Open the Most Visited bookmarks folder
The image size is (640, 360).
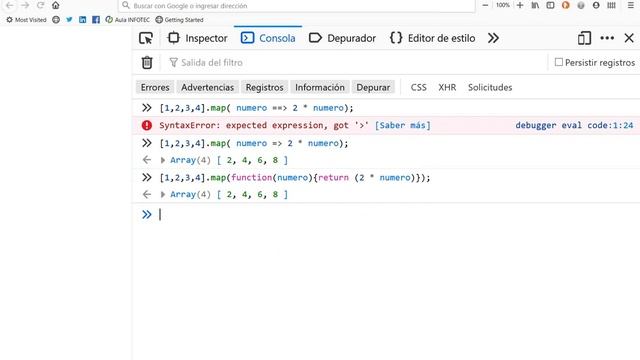click(26, 20)
